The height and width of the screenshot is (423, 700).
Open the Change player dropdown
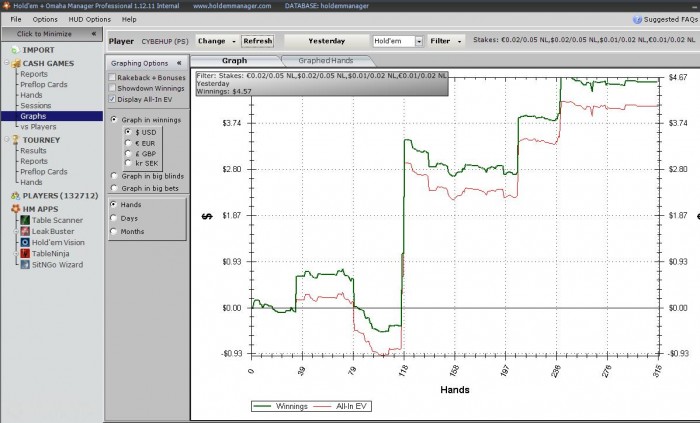(217, 41)
